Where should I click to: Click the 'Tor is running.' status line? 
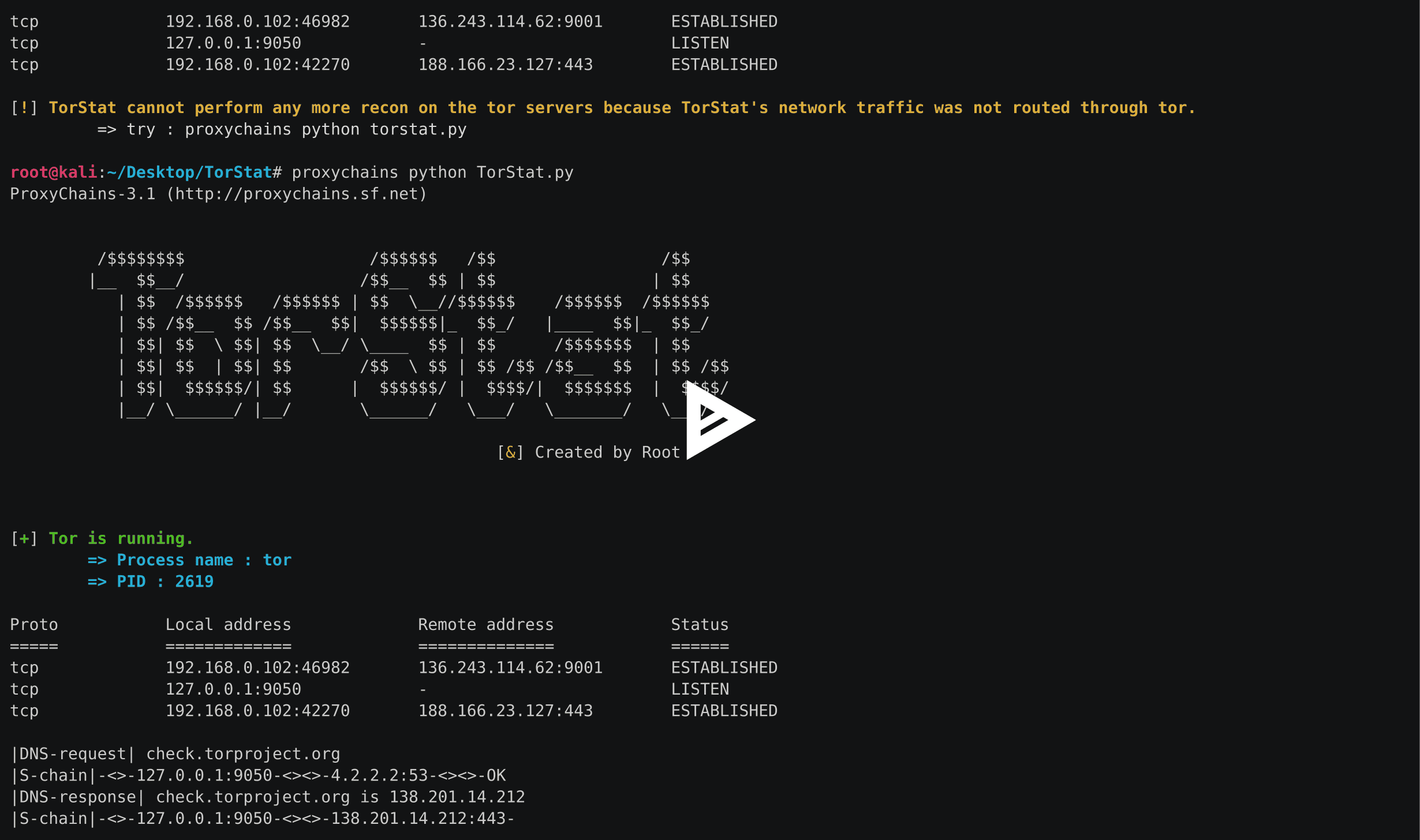point(121,538)
